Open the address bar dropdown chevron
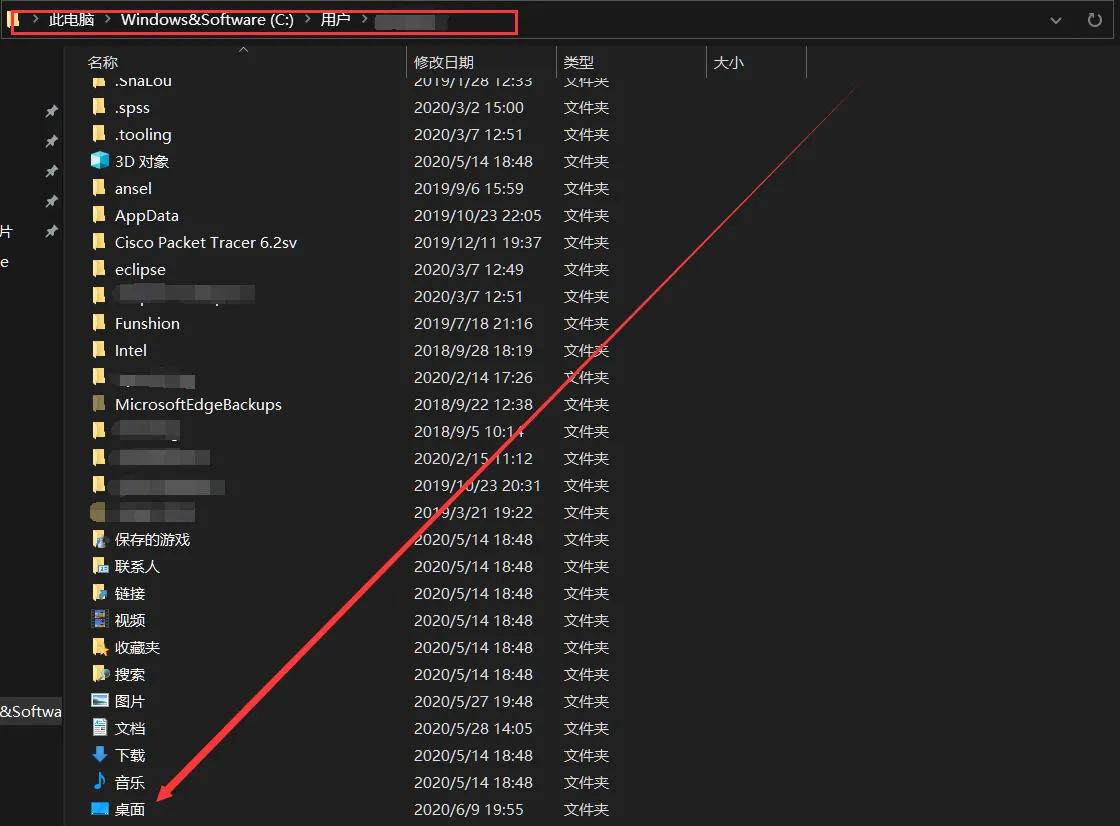Screen dimensions: 1120x826 pyautogui.click(x=1057, y=19)
